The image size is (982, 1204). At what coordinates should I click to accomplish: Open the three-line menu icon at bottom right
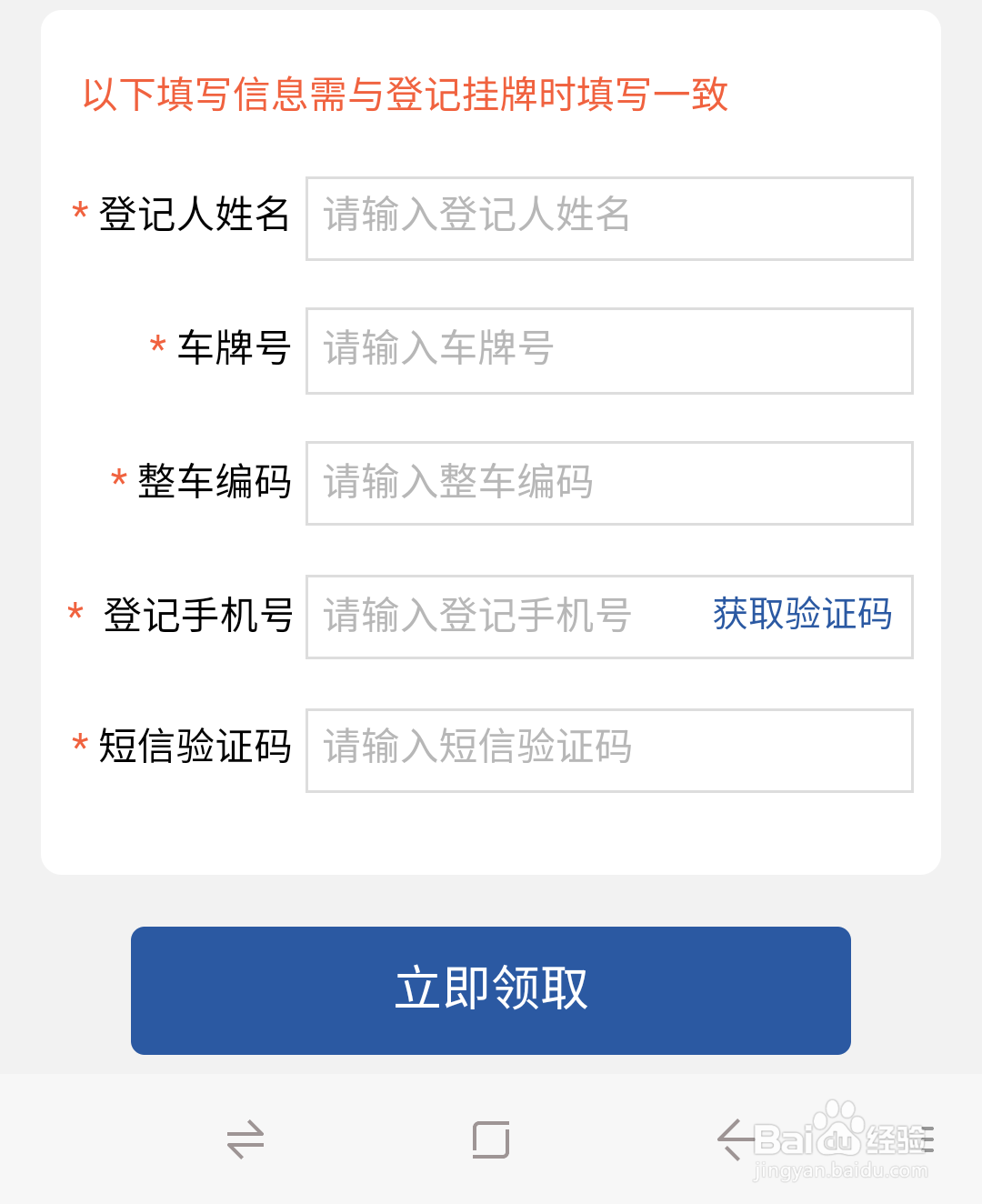click(926, 1139)
